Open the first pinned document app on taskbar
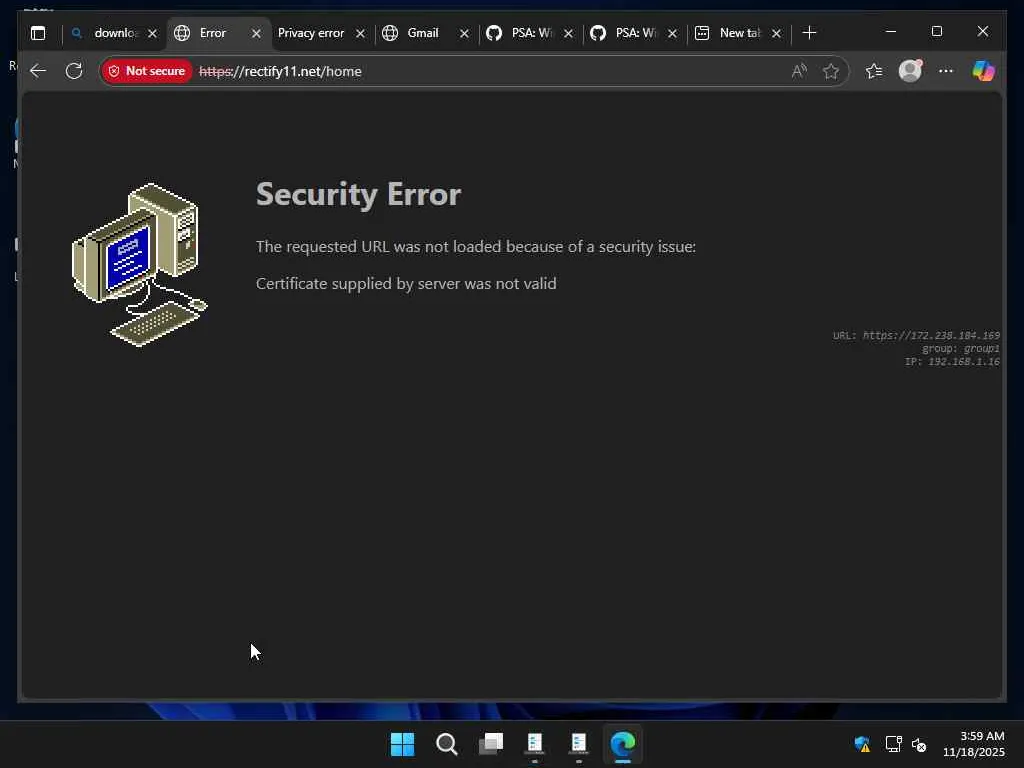Screen dimensions: 1024x768 (x=535, y=744)
